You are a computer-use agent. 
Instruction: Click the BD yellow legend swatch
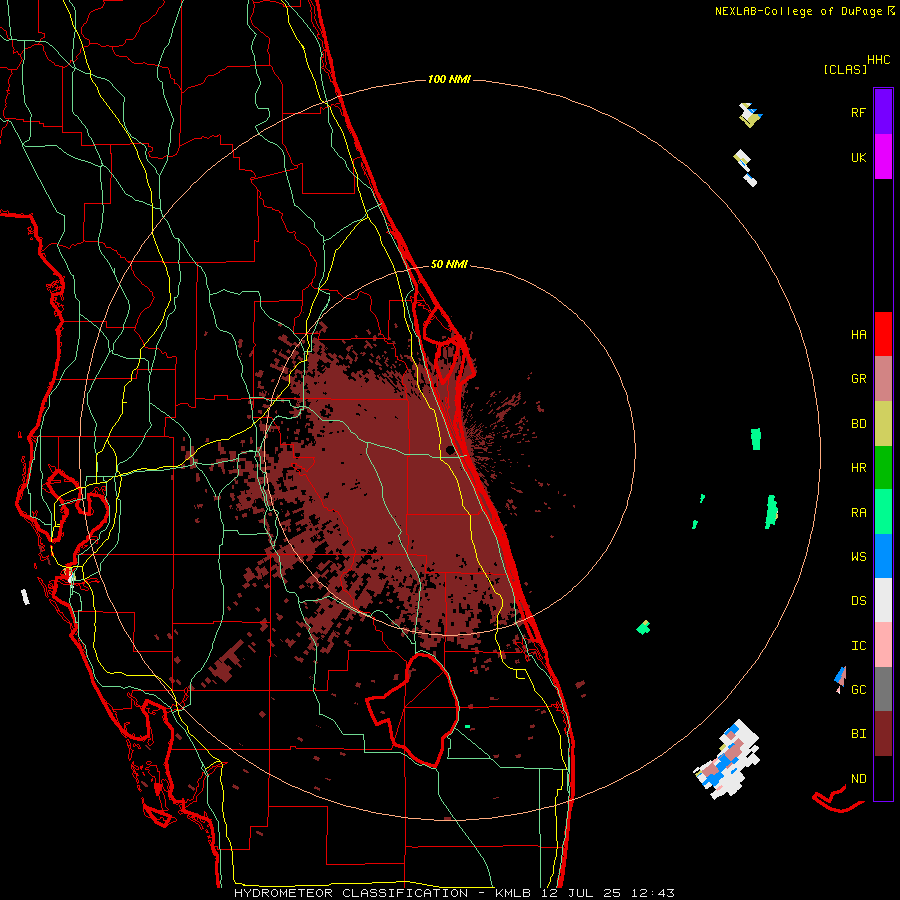pyautogui.click(x=883, y=424)
